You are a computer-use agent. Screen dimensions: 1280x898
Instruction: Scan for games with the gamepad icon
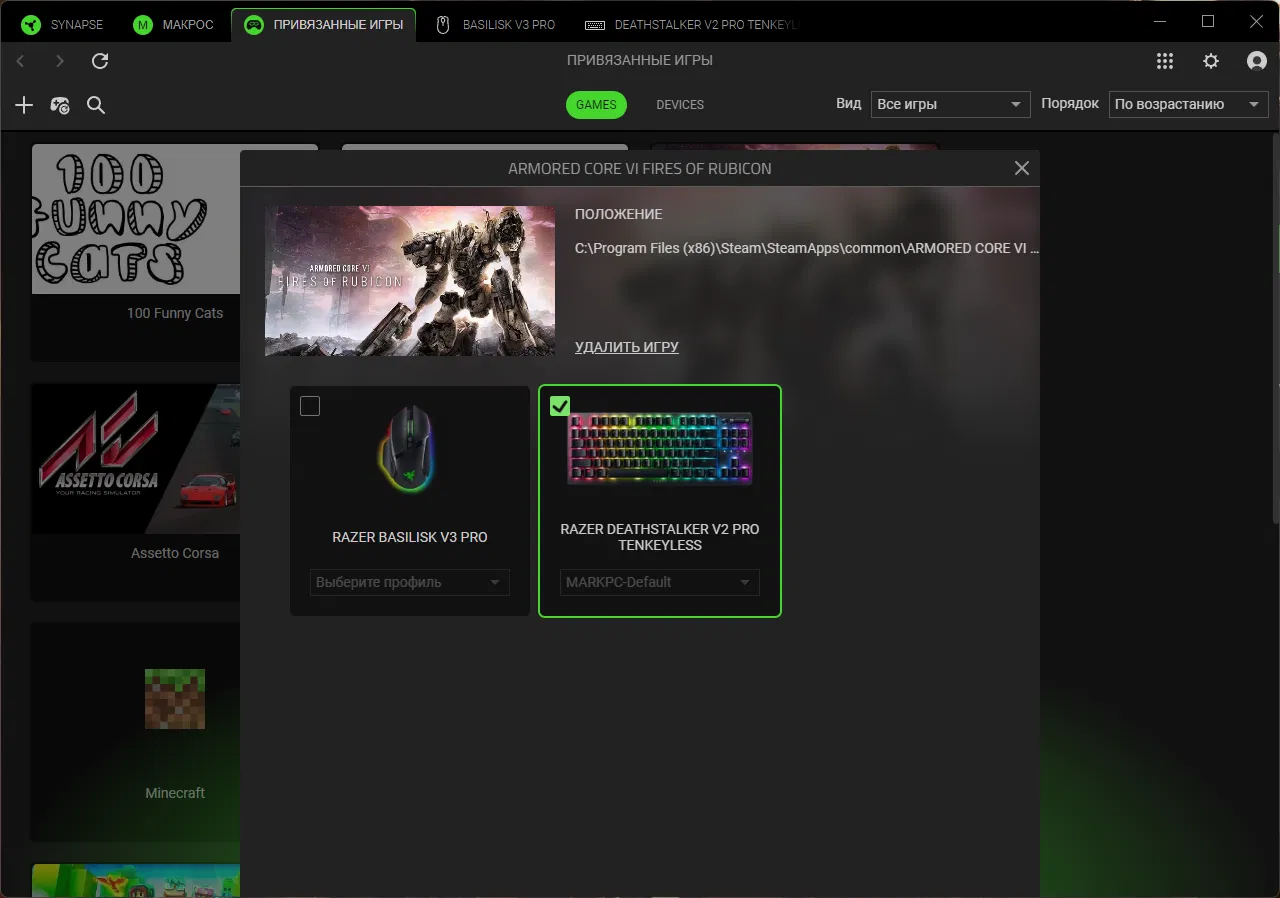60,105
